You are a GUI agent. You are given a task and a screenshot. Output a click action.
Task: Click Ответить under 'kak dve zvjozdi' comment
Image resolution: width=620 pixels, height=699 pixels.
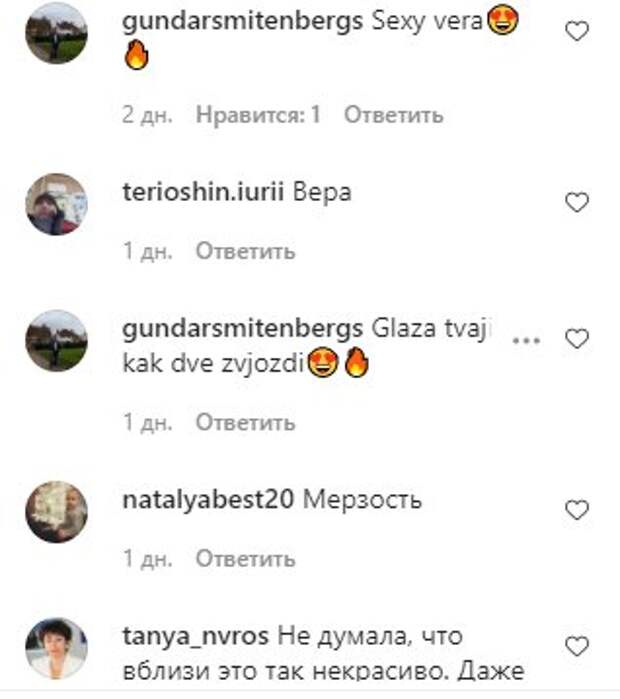pyautogui.click(x=246, y=422)
